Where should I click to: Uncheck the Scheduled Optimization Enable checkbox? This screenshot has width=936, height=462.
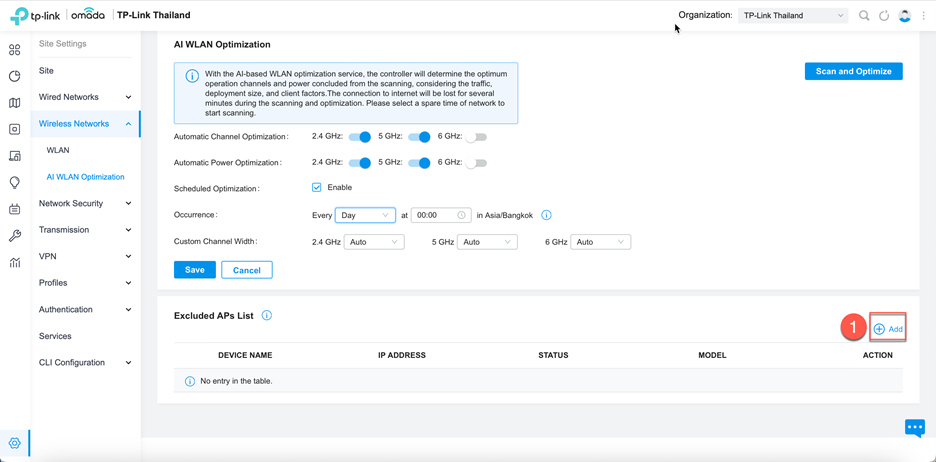point(317,187)
